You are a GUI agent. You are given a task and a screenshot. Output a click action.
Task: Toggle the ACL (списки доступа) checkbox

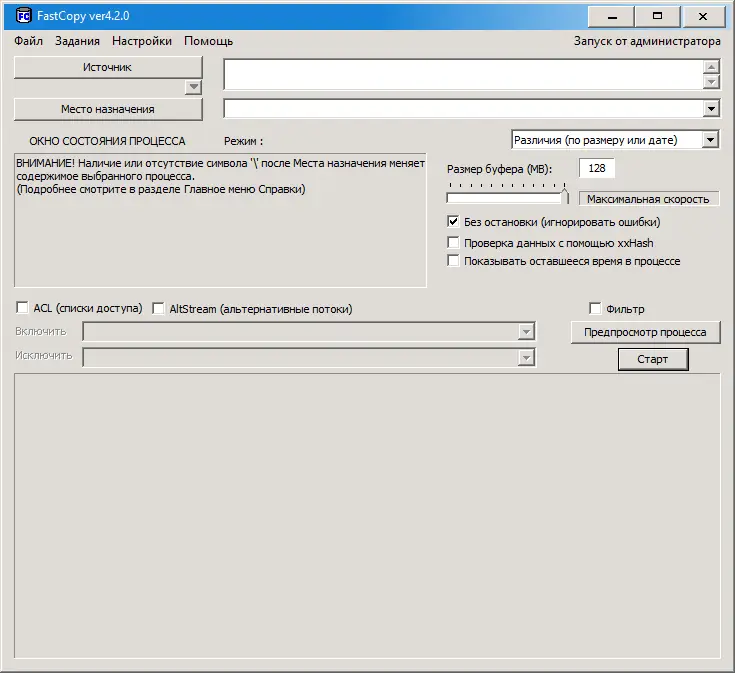point(22,308)
